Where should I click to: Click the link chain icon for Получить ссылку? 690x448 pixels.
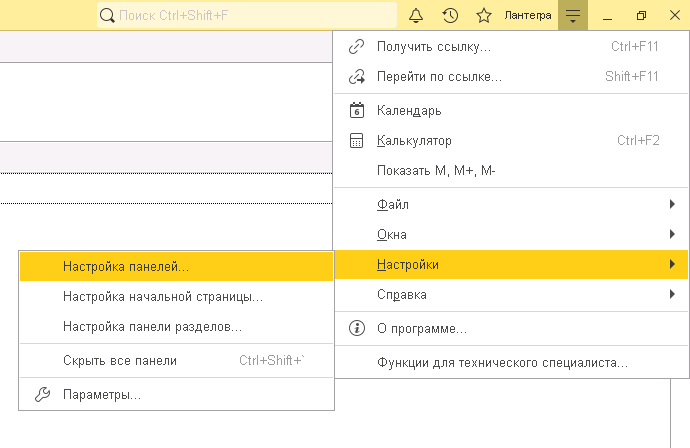[356, 47]
